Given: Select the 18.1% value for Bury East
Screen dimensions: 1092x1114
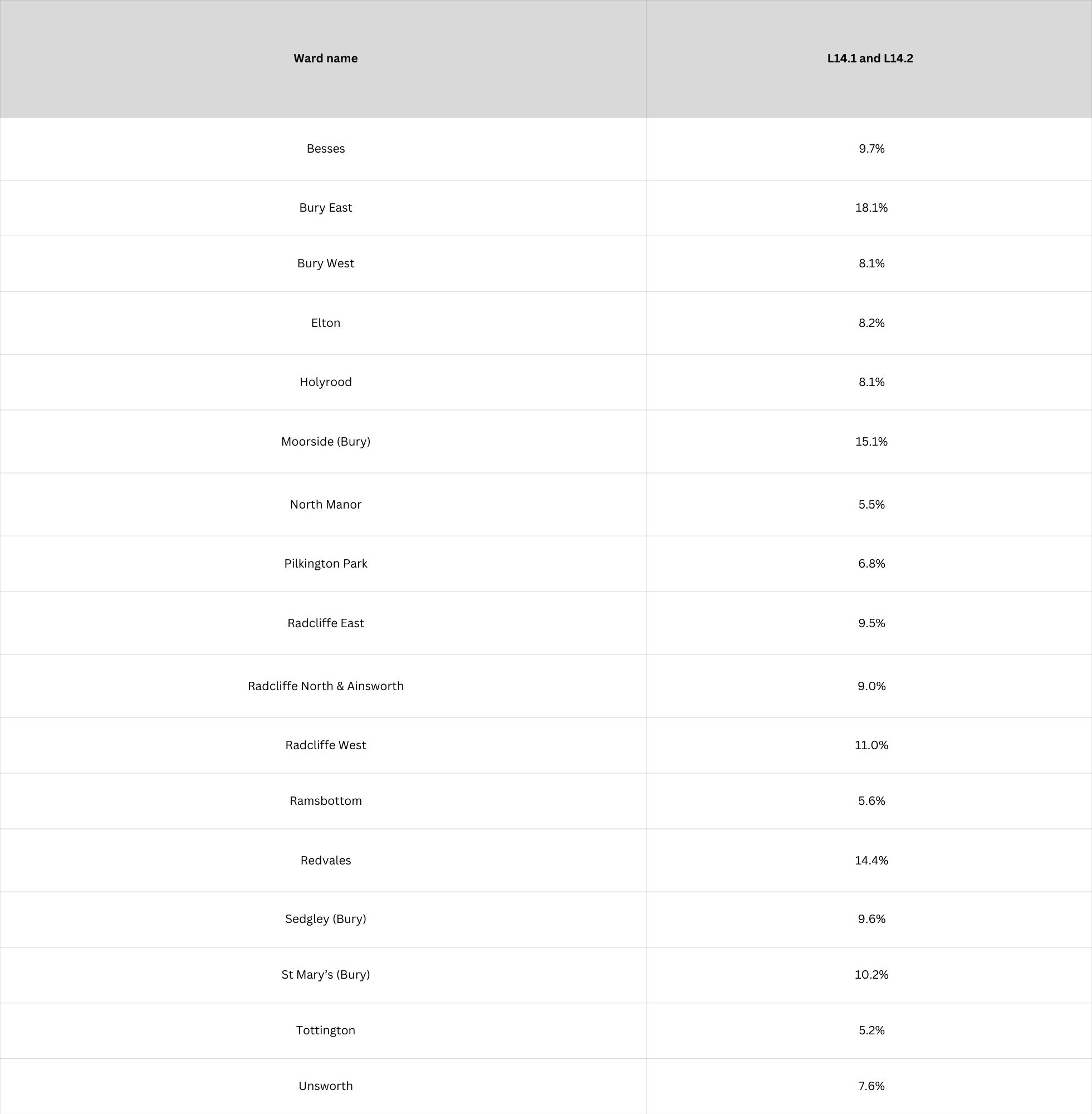Looking at the screenshot, I should (870, 208).
